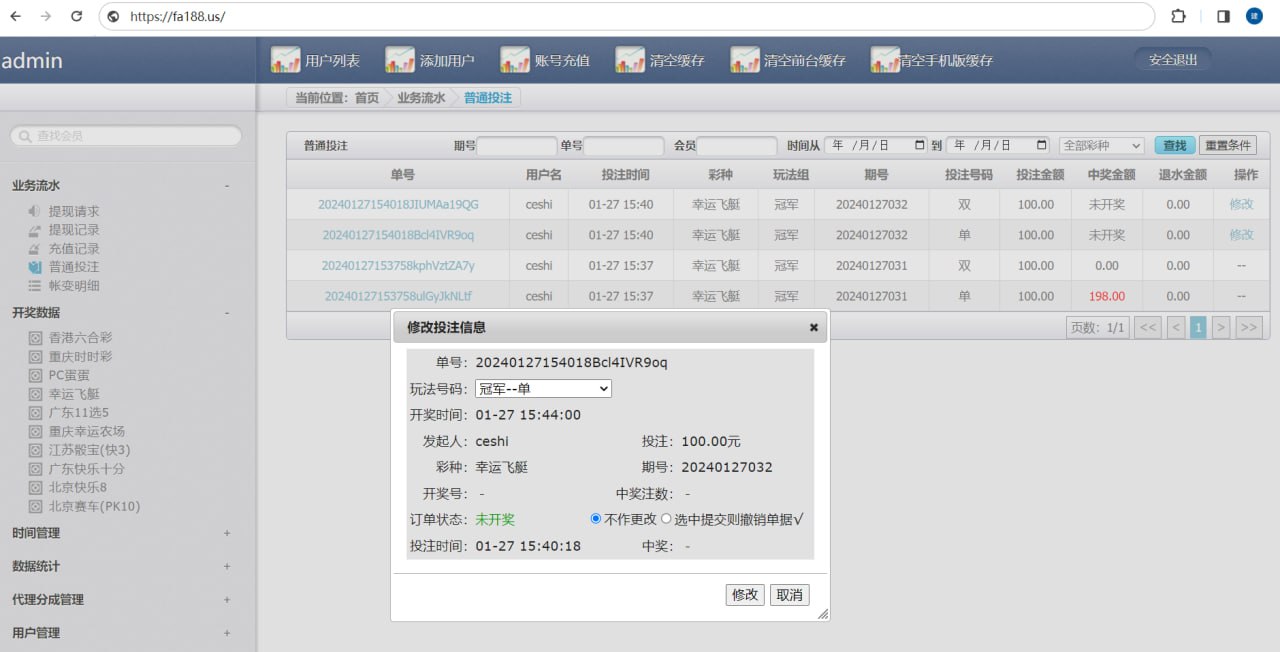Viewport: 1280px width, 652px height.
Task: Click the 清空缓存 toolbar icon
Action: tap(630, 60)
